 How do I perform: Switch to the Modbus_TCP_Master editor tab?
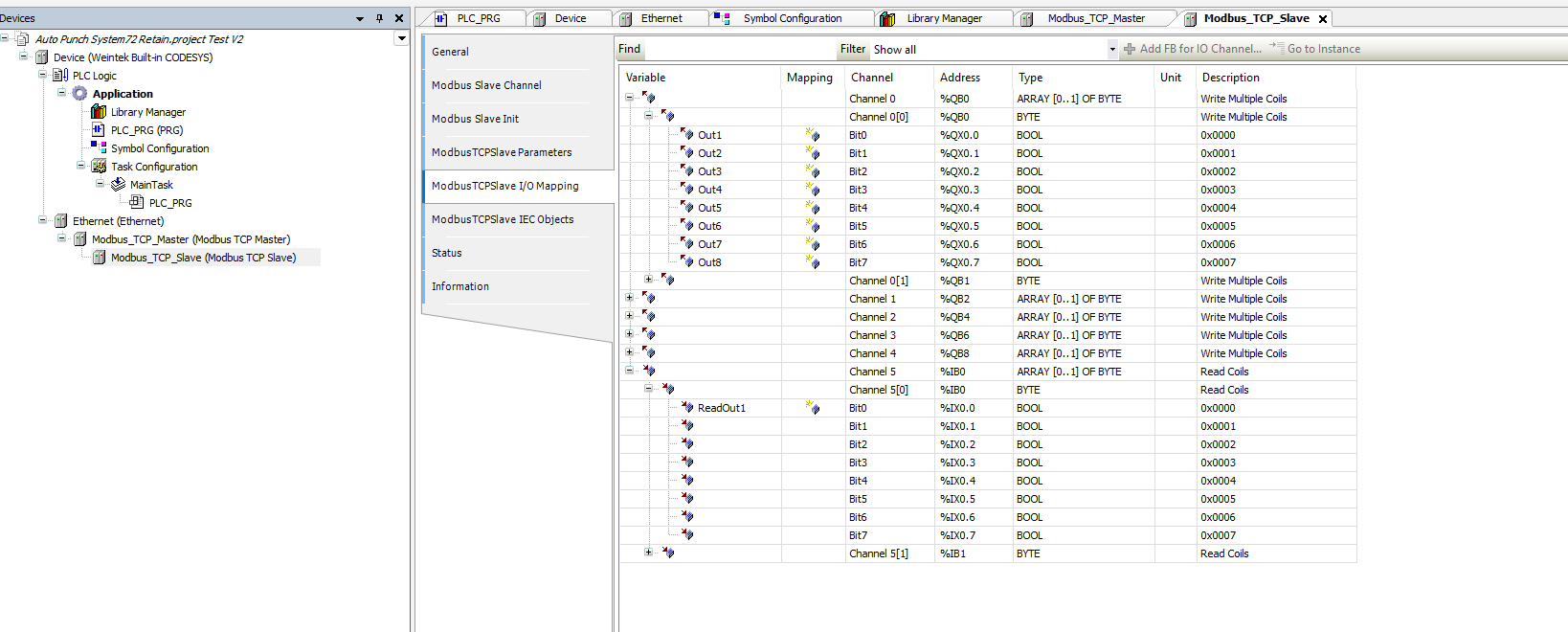(1095, 18)
